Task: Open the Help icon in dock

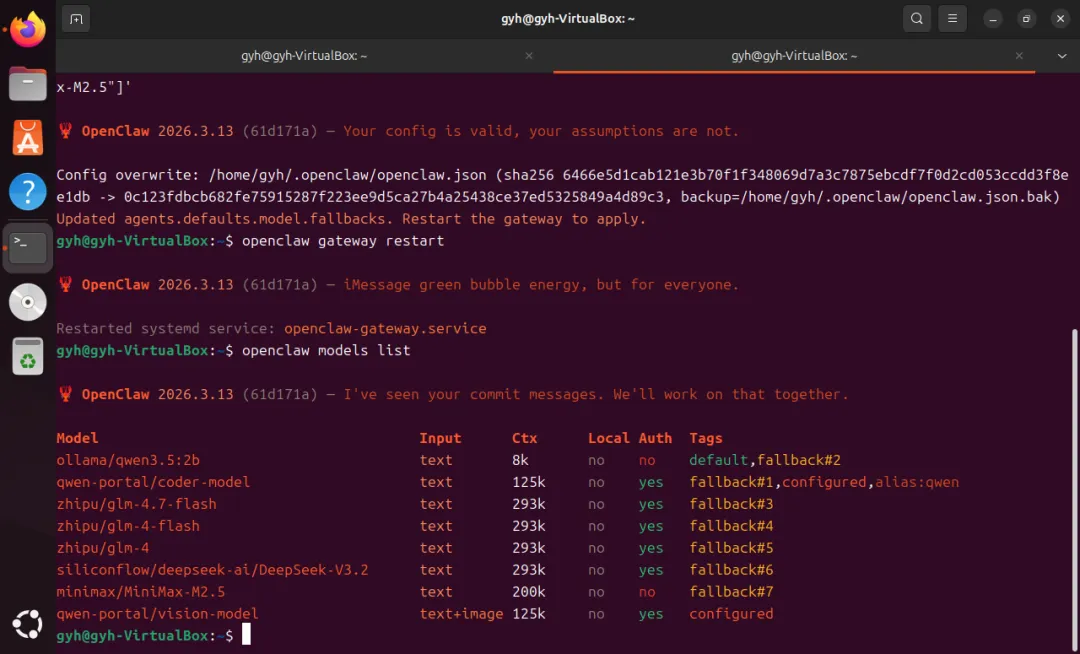Action: click(28, 191)
